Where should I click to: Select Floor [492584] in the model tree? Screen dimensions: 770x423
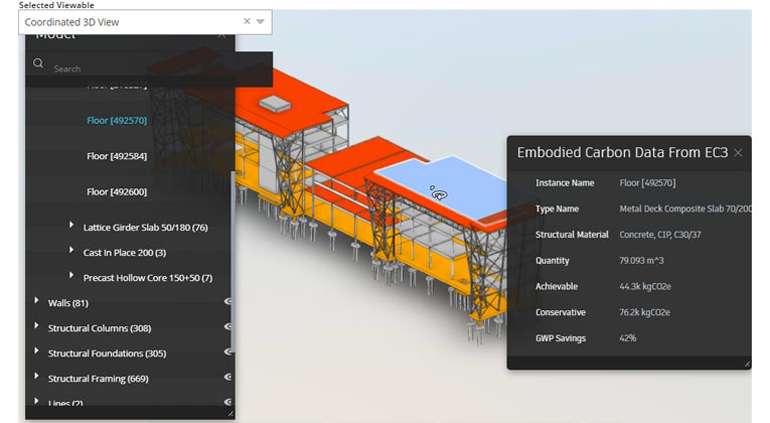(x=117, y=156)
